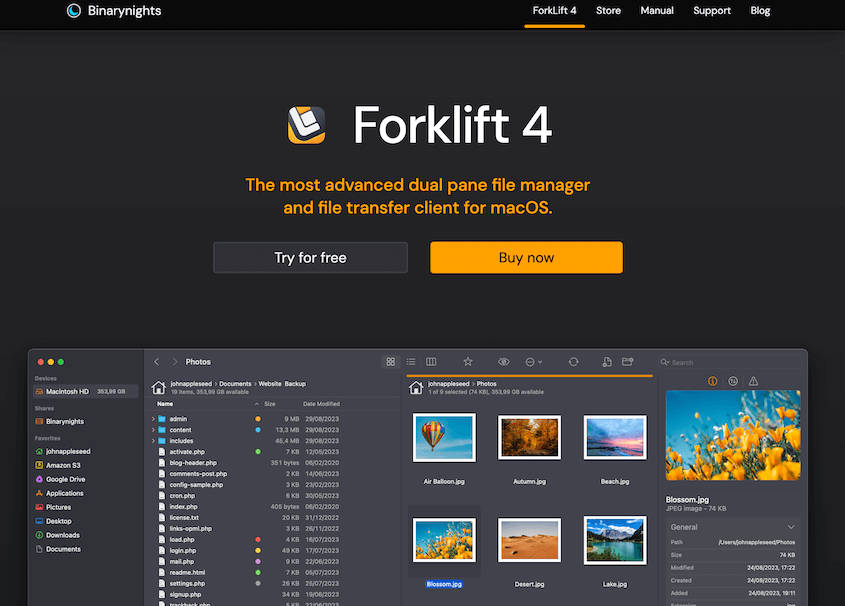Image resolution: width=845 pixels, height=606 pixels.
Task: Switch to icon grid view
Action: 391,362
